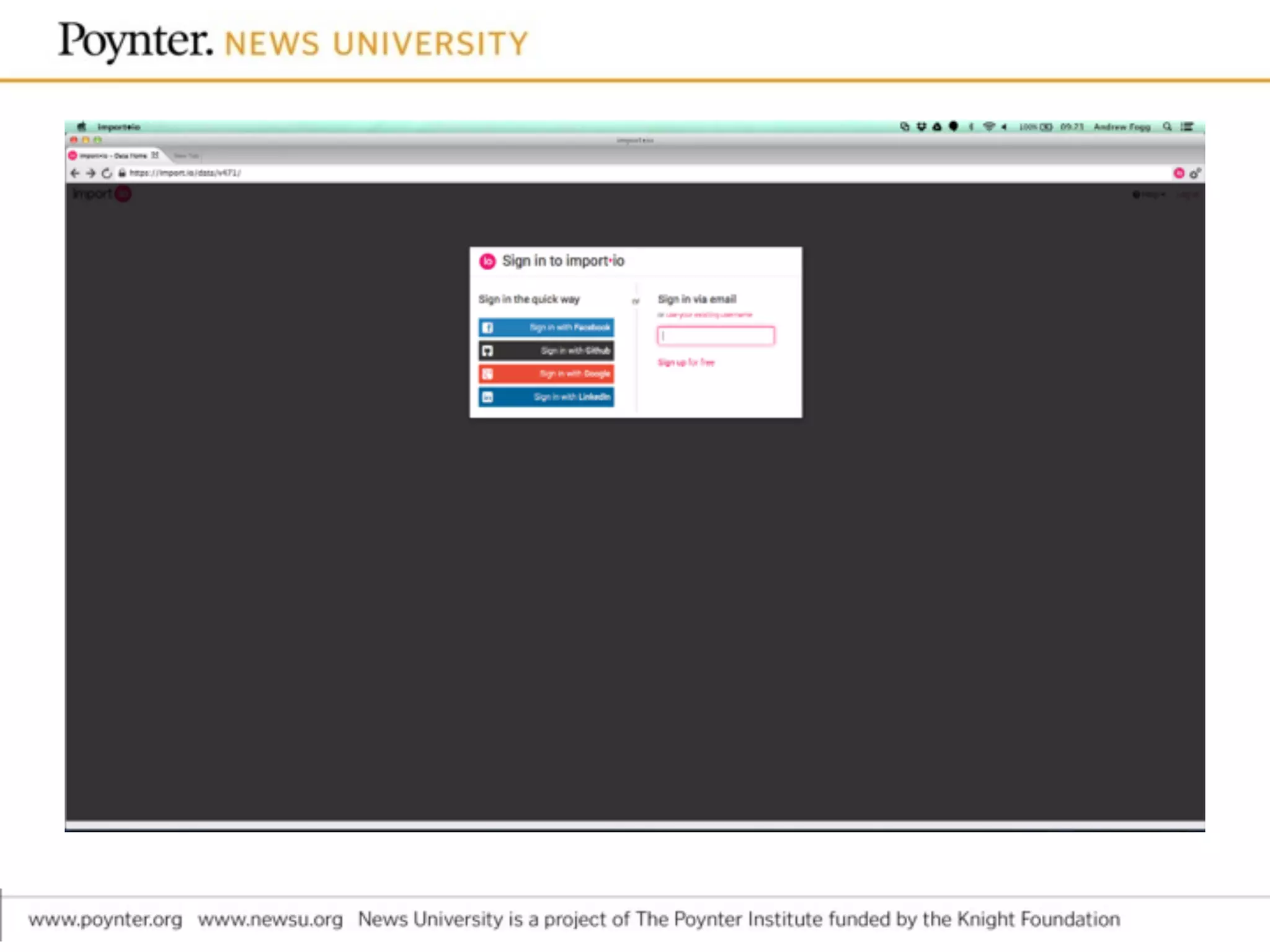Open the gear settings icon in toolbar
Viewport: 1270px width, 952px height.
[x=1195, y=173]
